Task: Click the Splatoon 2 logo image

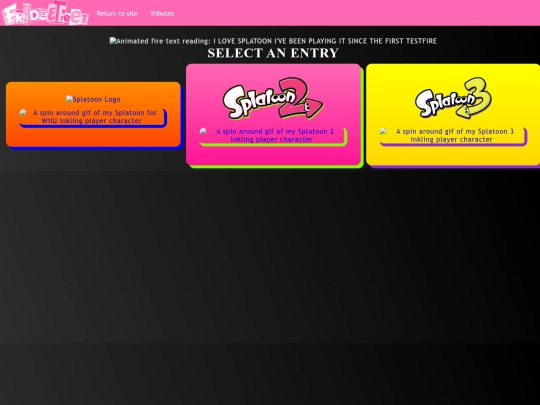Action: (273, 98)
